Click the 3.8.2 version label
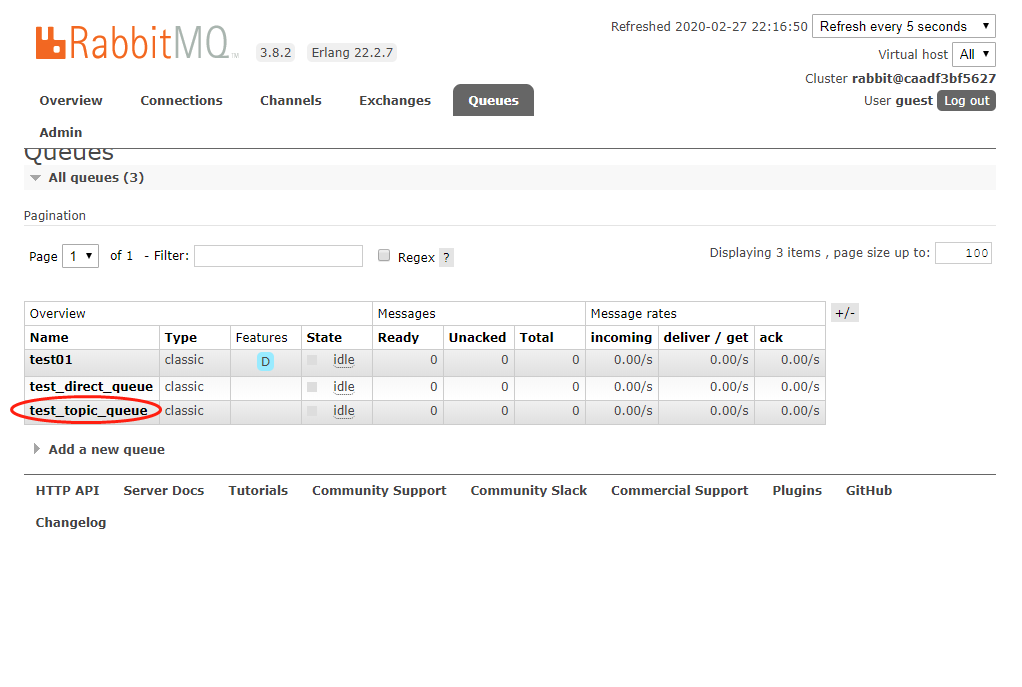Image resolution: width=1022 pixels, height=687 pixels. click(x=276, y=53)
